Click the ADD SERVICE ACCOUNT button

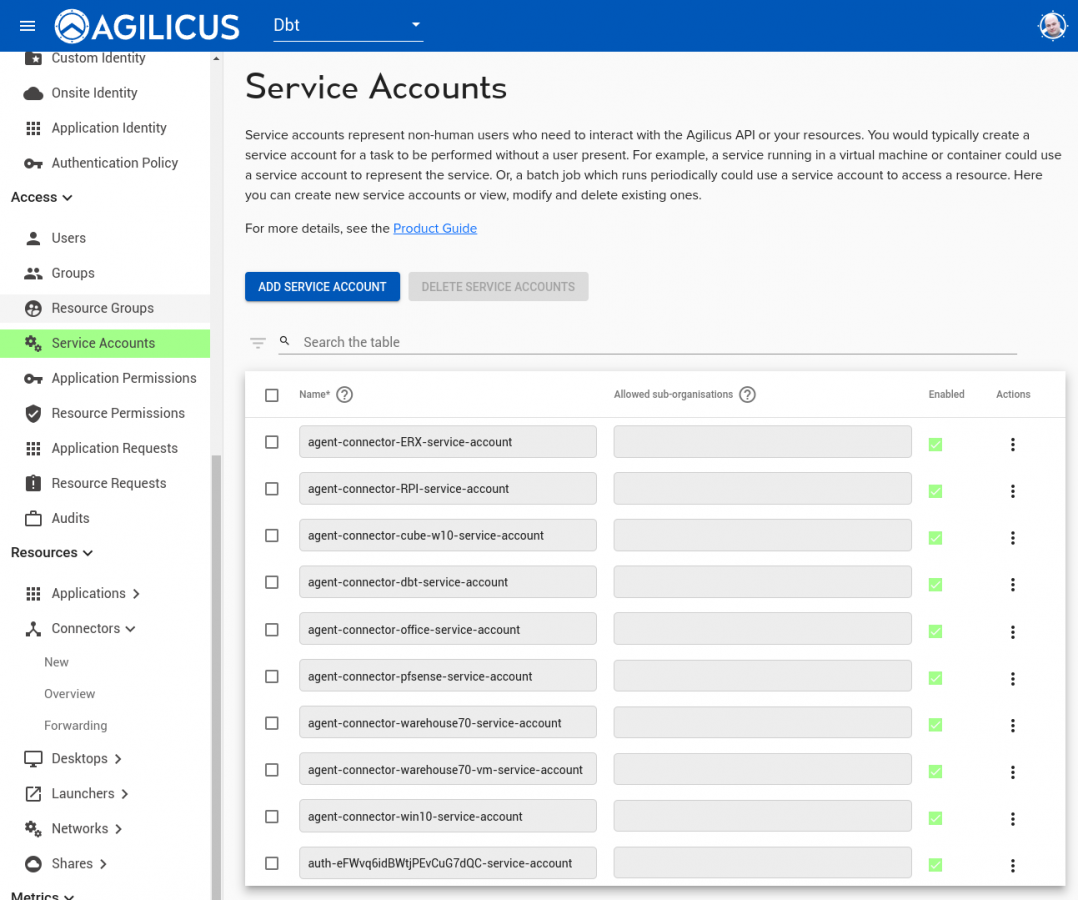coord(322,286)
